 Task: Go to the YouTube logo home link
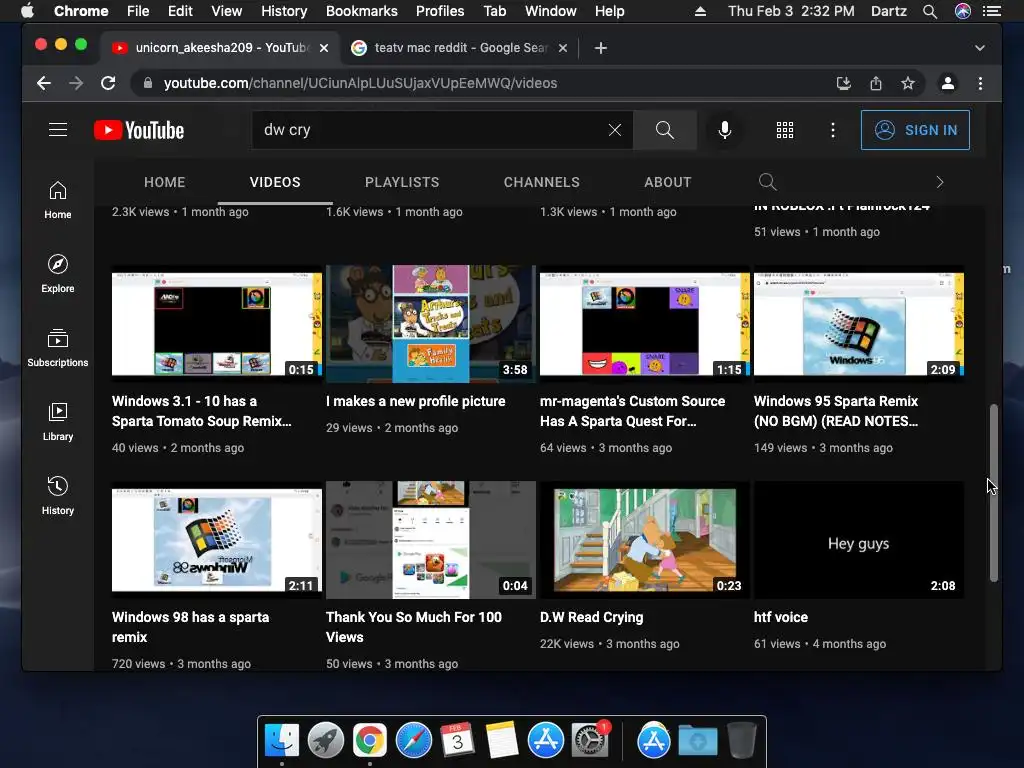138,130
